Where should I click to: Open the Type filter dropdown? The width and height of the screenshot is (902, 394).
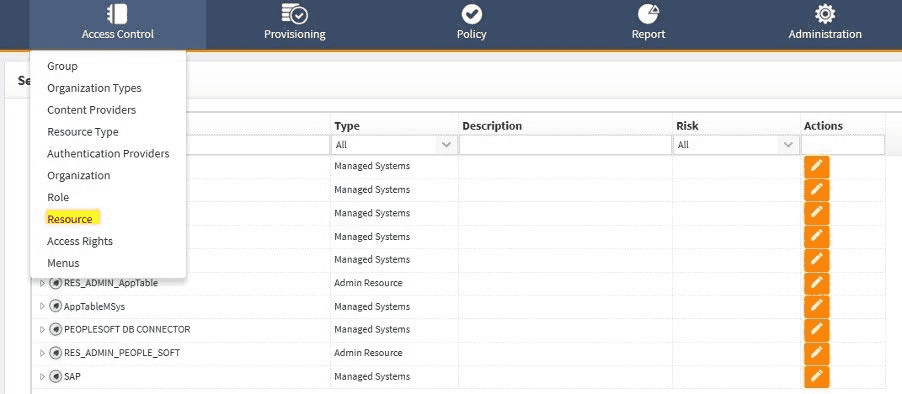(x=394, y=145)
